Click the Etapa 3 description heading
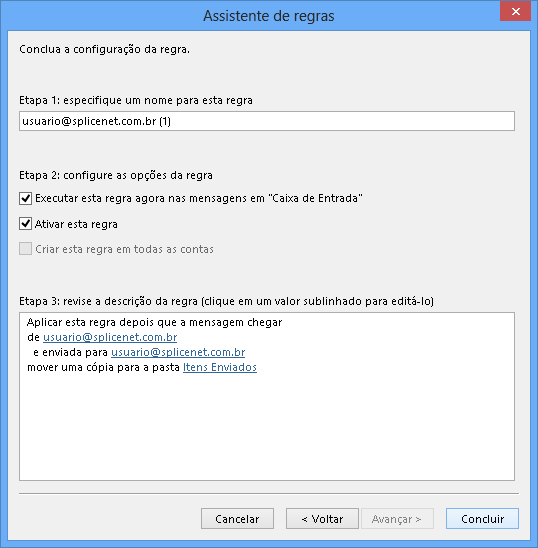Screen dimensions: 538x548 pyautogui.click(x=226, y=301)
